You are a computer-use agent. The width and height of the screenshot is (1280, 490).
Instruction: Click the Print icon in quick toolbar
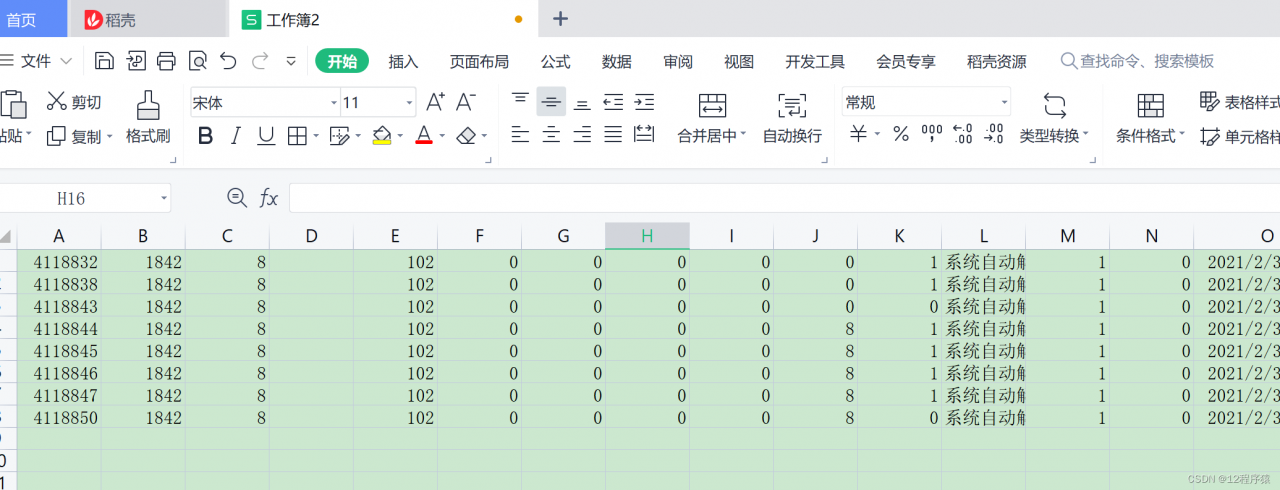pyautogui.click(x=167, y=61)
